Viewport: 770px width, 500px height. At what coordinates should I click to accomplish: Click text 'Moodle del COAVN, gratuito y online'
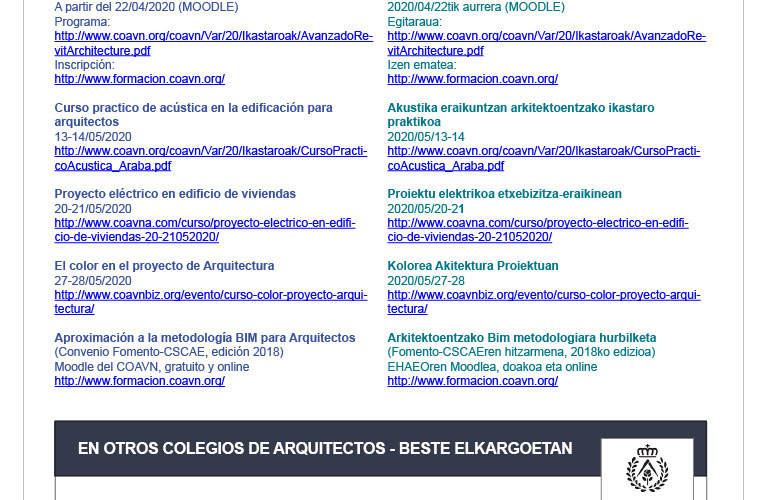(152, 366)
